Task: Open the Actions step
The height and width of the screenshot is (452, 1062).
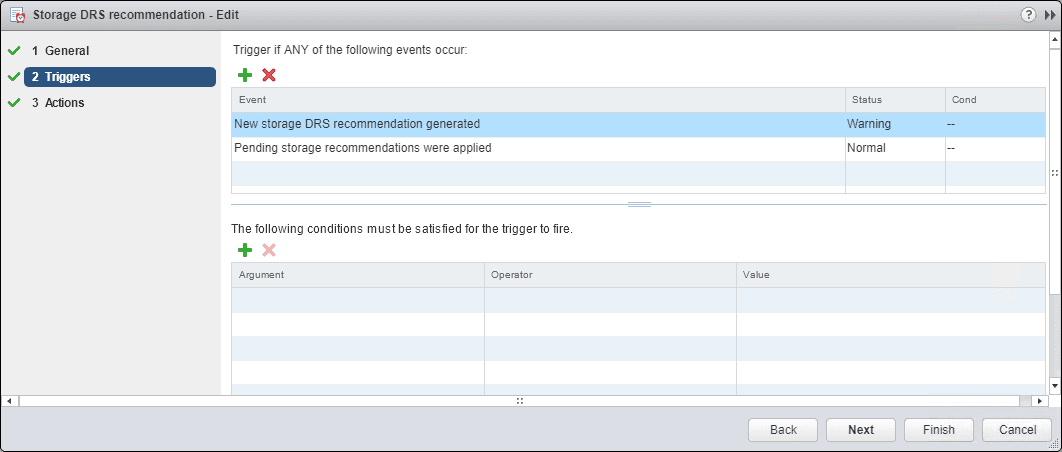Action: coord(65,103)
